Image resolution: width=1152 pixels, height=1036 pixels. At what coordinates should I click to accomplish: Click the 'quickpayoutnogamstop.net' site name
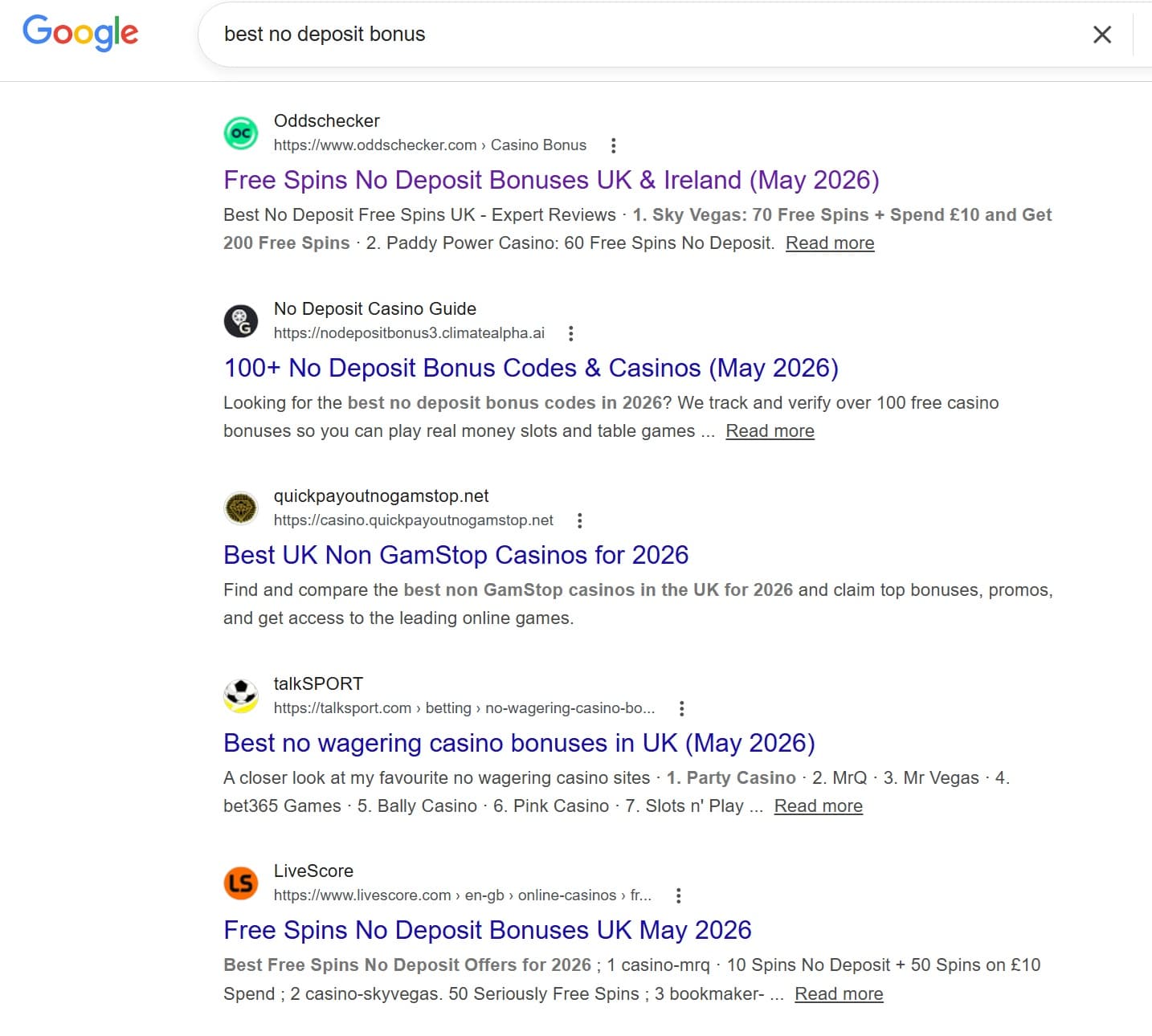(x=381, y=496)
